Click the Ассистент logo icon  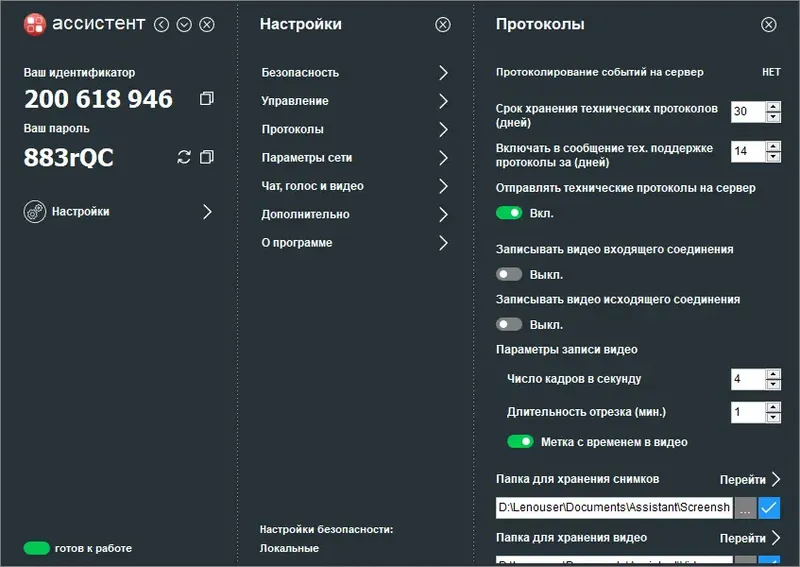[x=35, y=24]
